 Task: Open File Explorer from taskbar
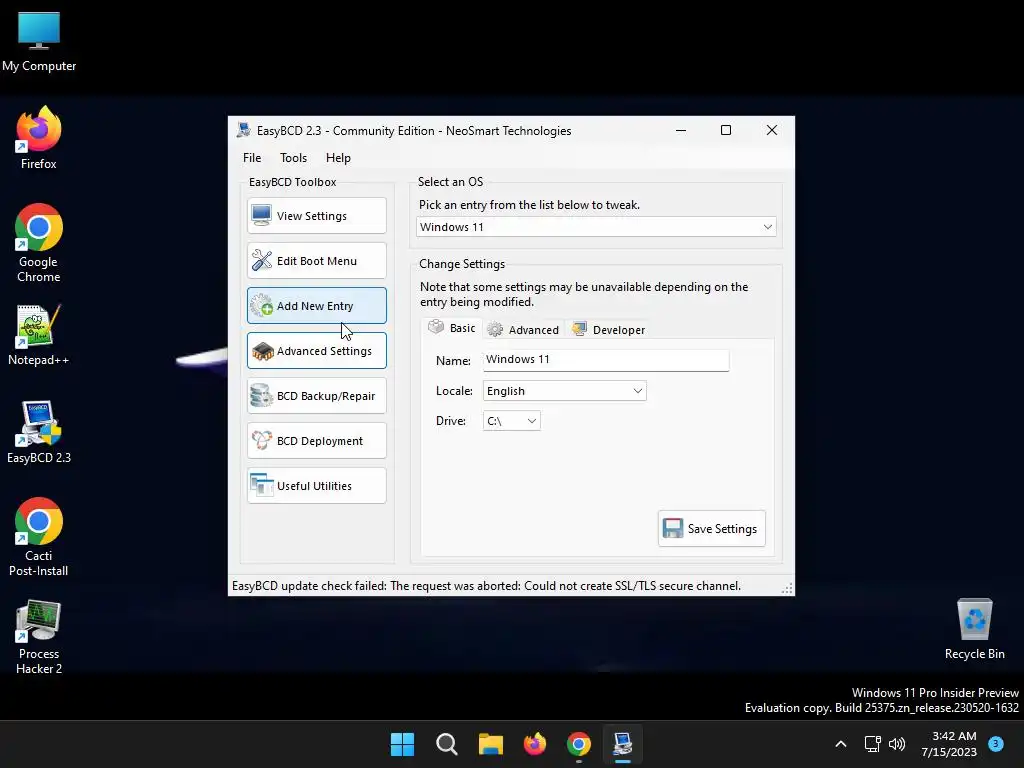[490, 744]
